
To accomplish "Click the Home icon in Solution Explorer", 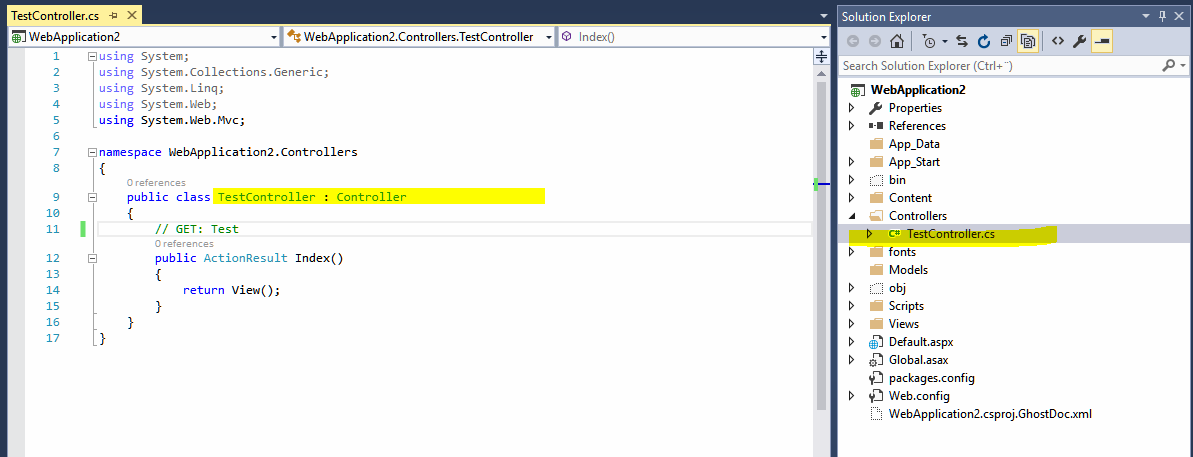I will click(x=897, y=41).
